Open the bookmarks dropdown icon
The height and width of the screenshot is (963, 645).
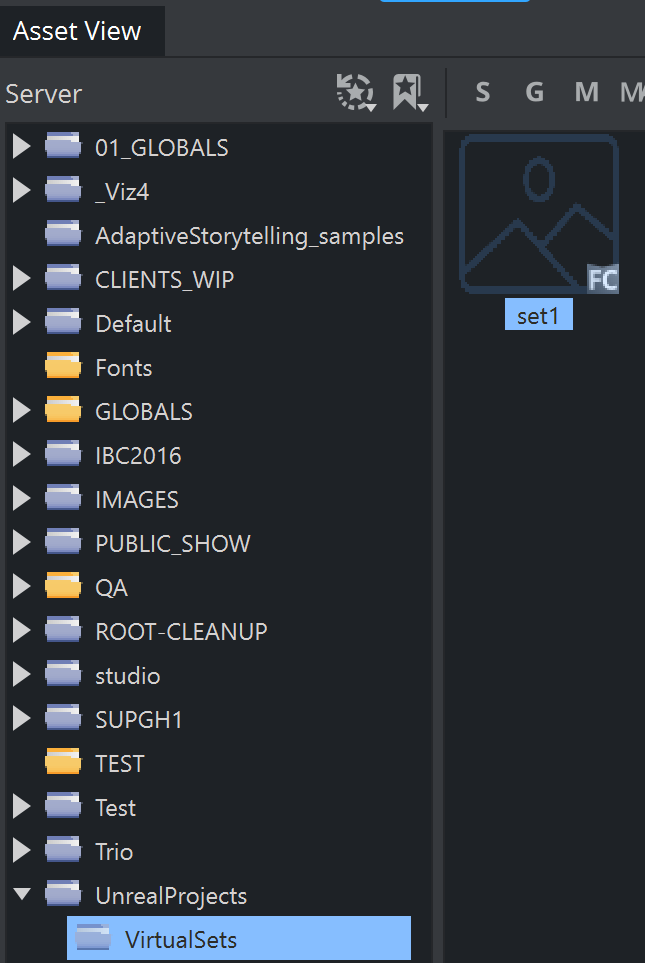[x=409, y=92]
